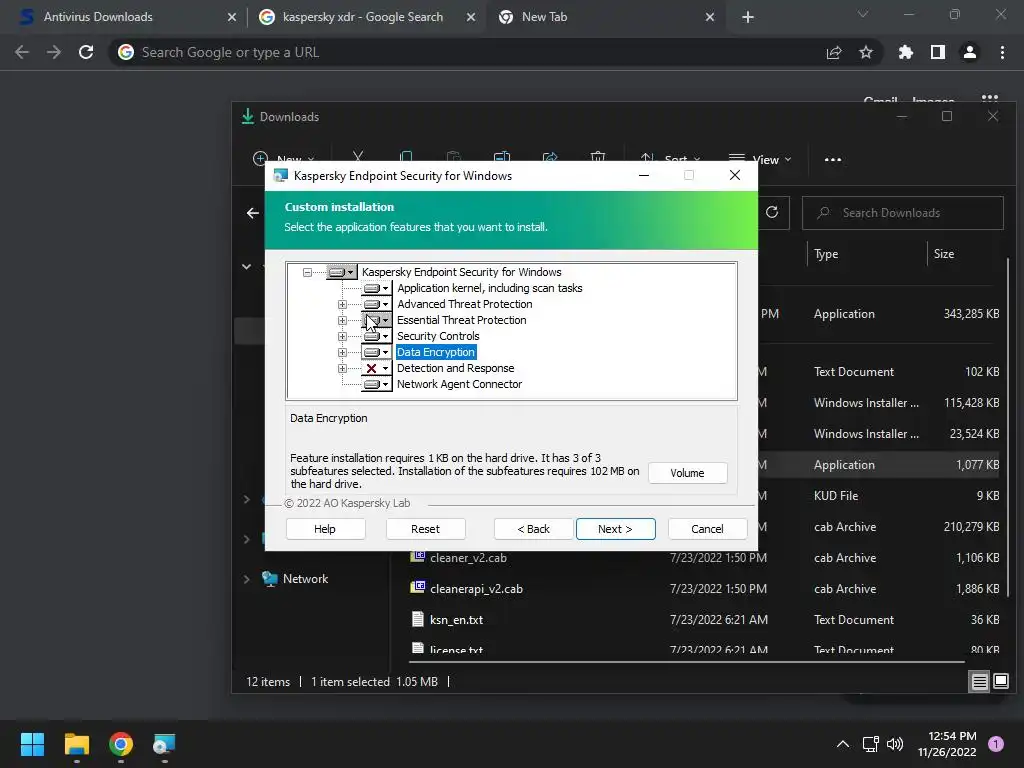Show hidden system tray icons
Viewport: 1024px width, 768px height.
point(843,744)
